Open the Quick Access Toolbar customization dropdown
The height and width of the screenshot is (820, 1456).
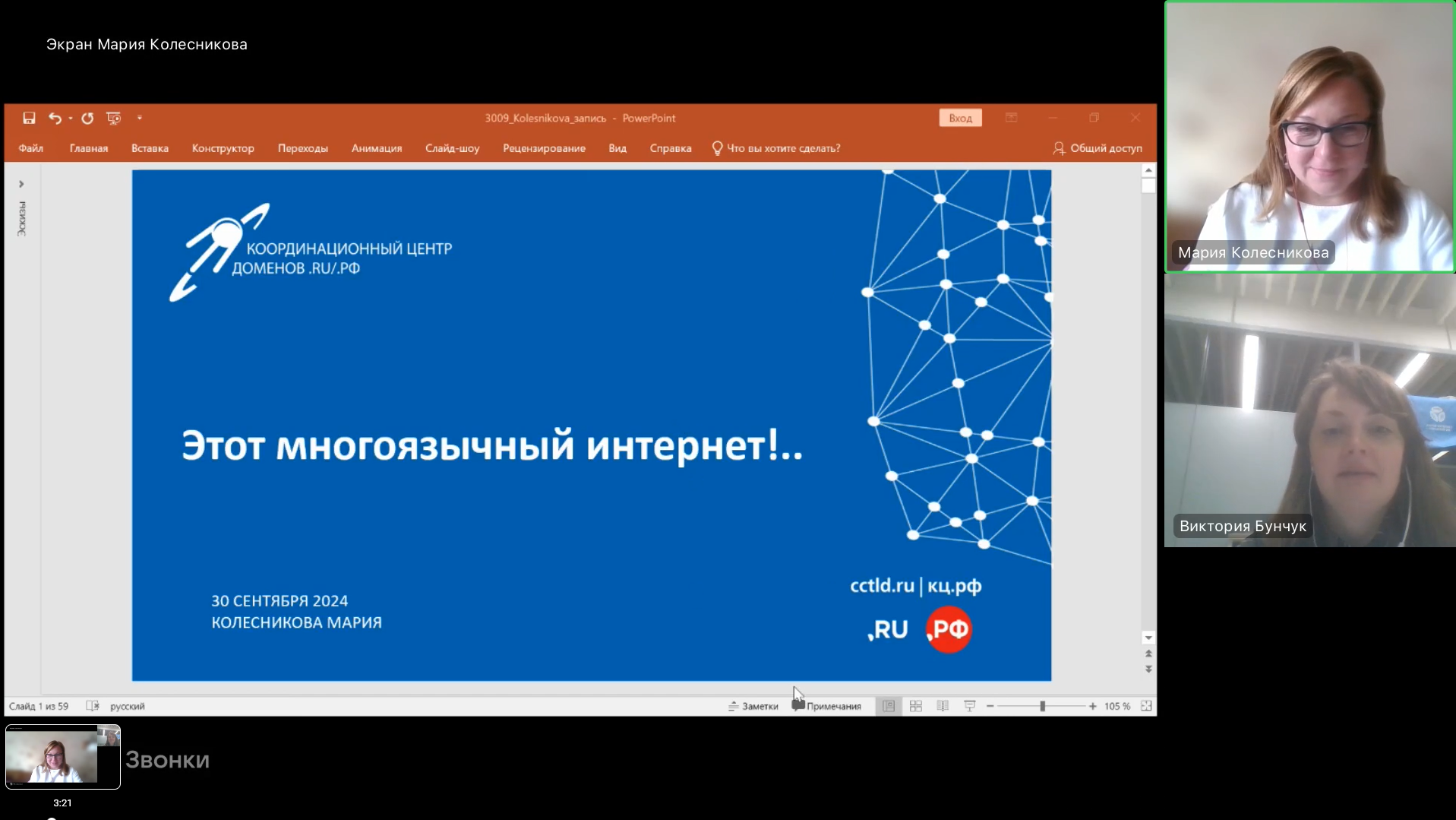[140, 118]
